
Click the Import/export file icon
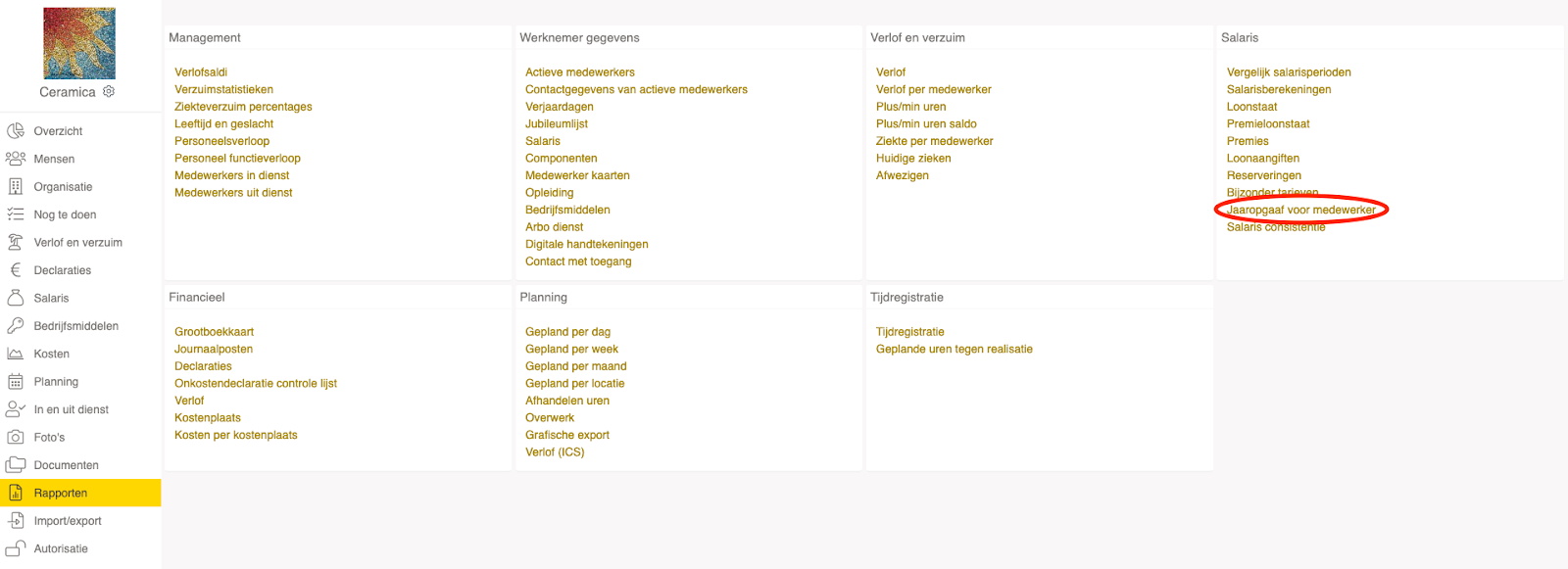click(16, 521)
